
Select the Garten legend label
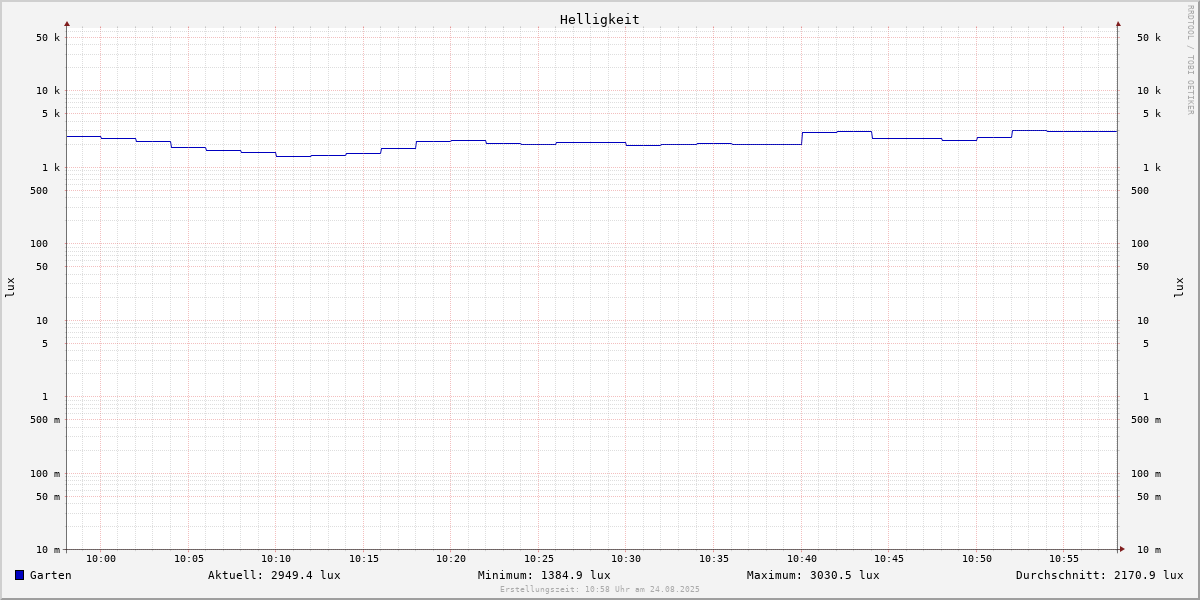coord(51,575)
